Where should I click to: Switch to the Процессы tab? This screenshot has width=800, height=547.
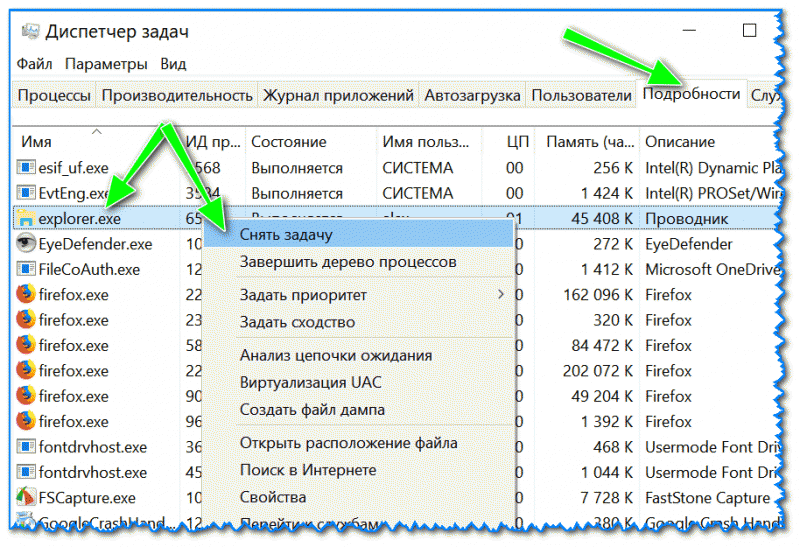pyautogui.click(x=54, y=95)
